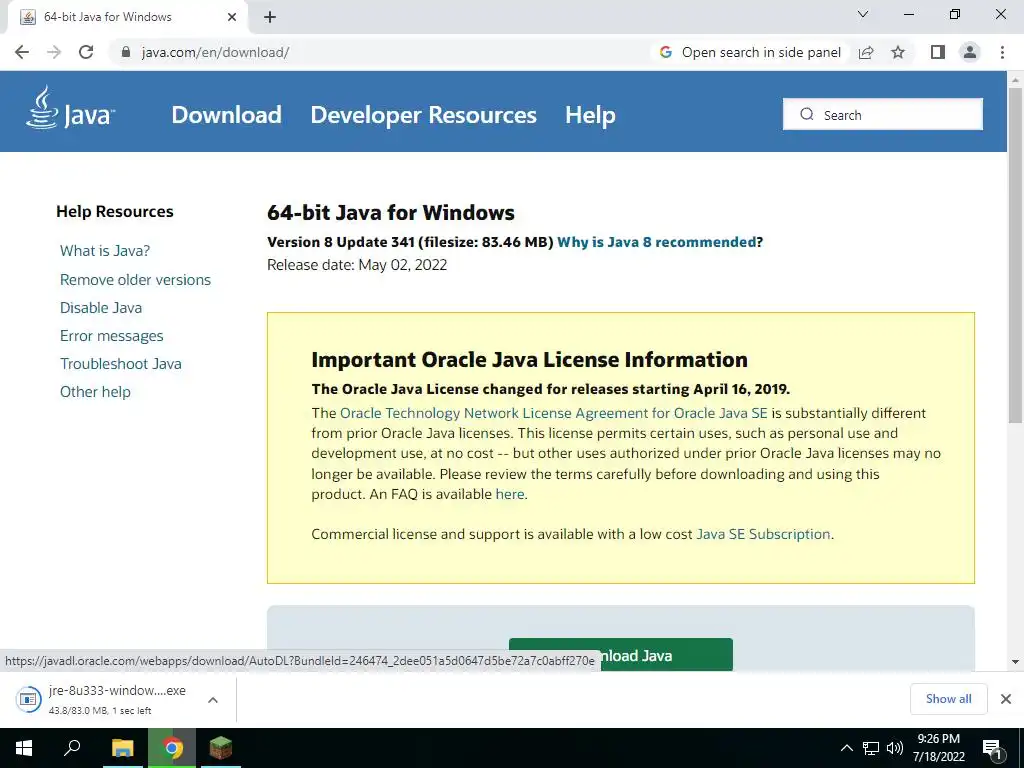Click the Help Resources heading
The height and width of the screenshot is (768, 1024).
pyautogui.click(x=115, y=212)
